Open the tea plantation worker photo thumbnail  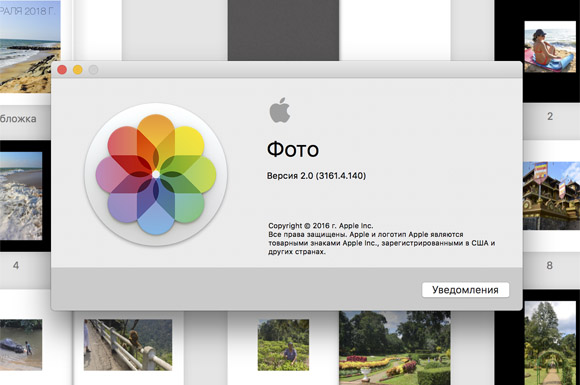pyautogui.click(x=283, y=345)
